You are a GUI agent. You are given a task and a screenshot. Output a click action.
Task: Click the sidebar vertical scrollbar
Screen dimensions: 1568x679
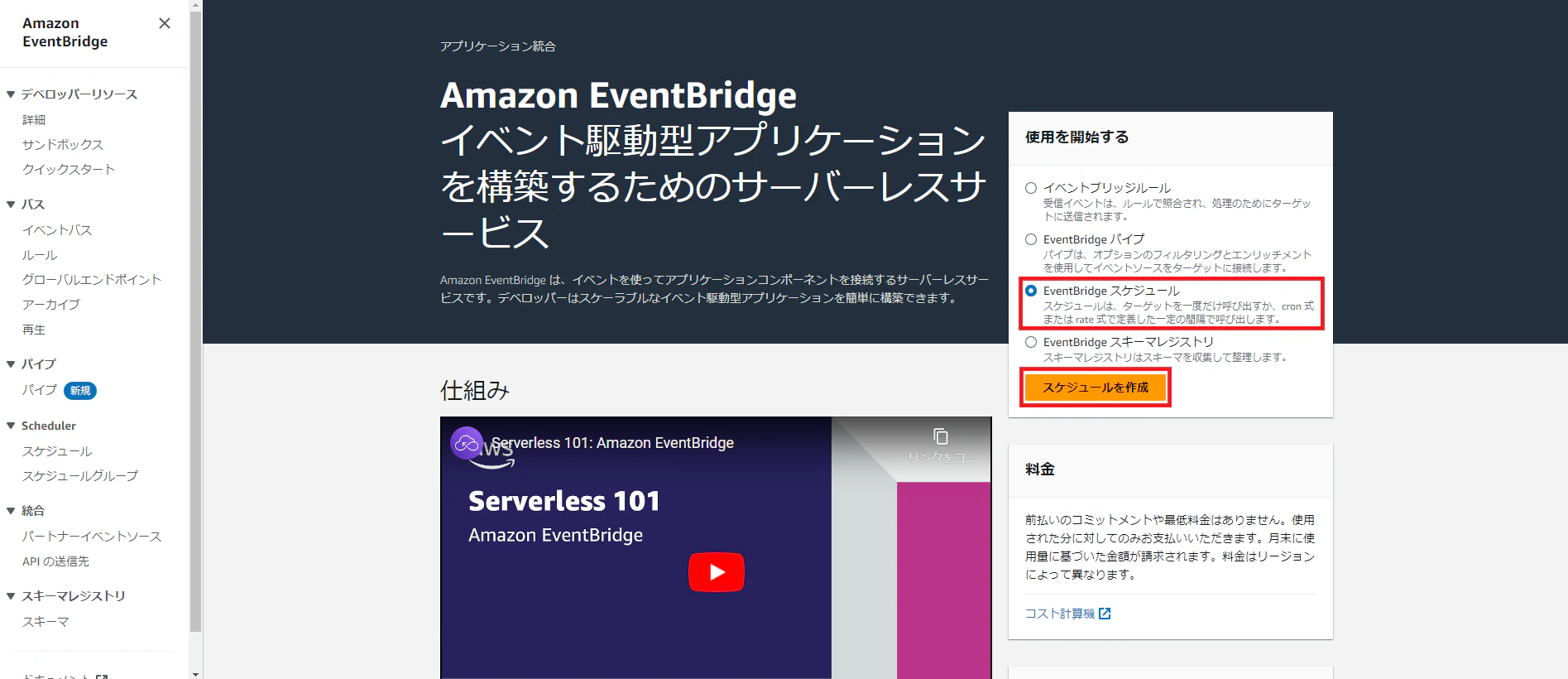195,323
